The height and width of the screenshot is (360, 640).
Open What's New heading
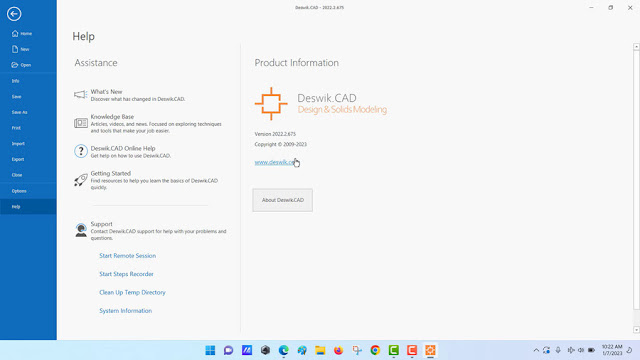click(106, 91)
